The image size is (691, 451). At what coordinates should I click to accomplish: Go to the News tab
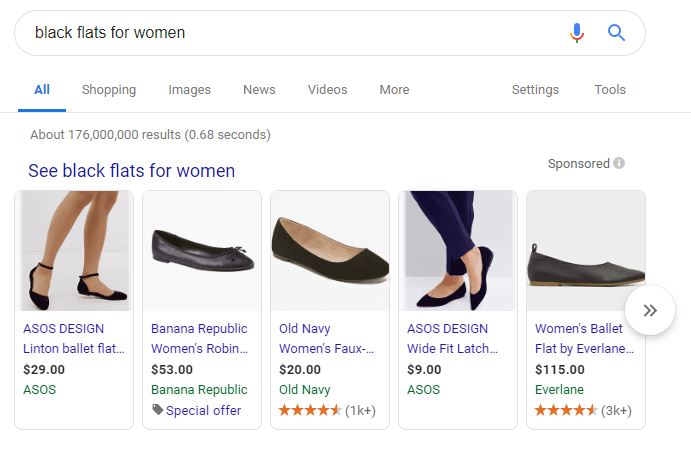point(259,89)
